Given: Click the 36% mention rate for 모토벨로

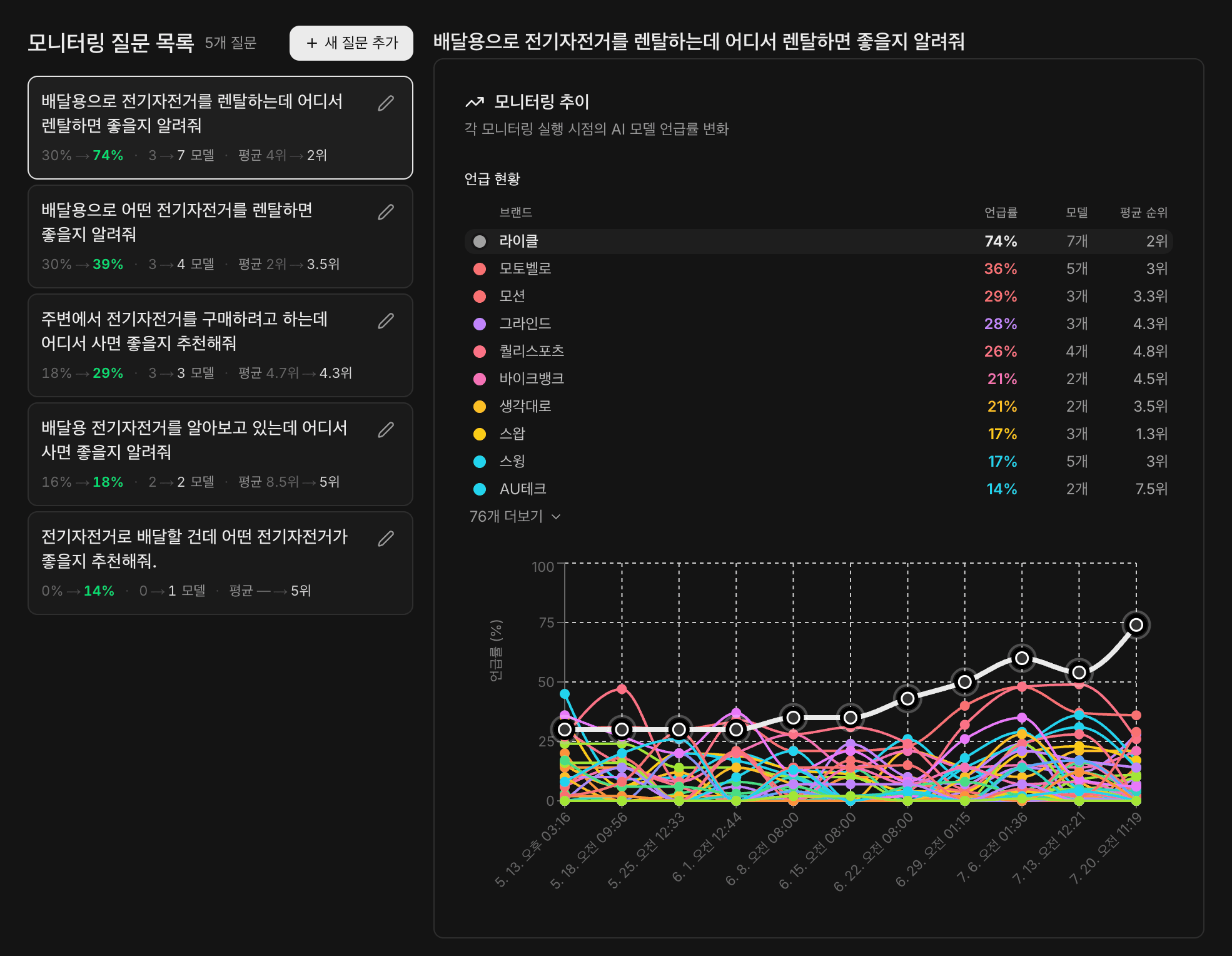Looking at the screenshot, I should [1001, 269].
